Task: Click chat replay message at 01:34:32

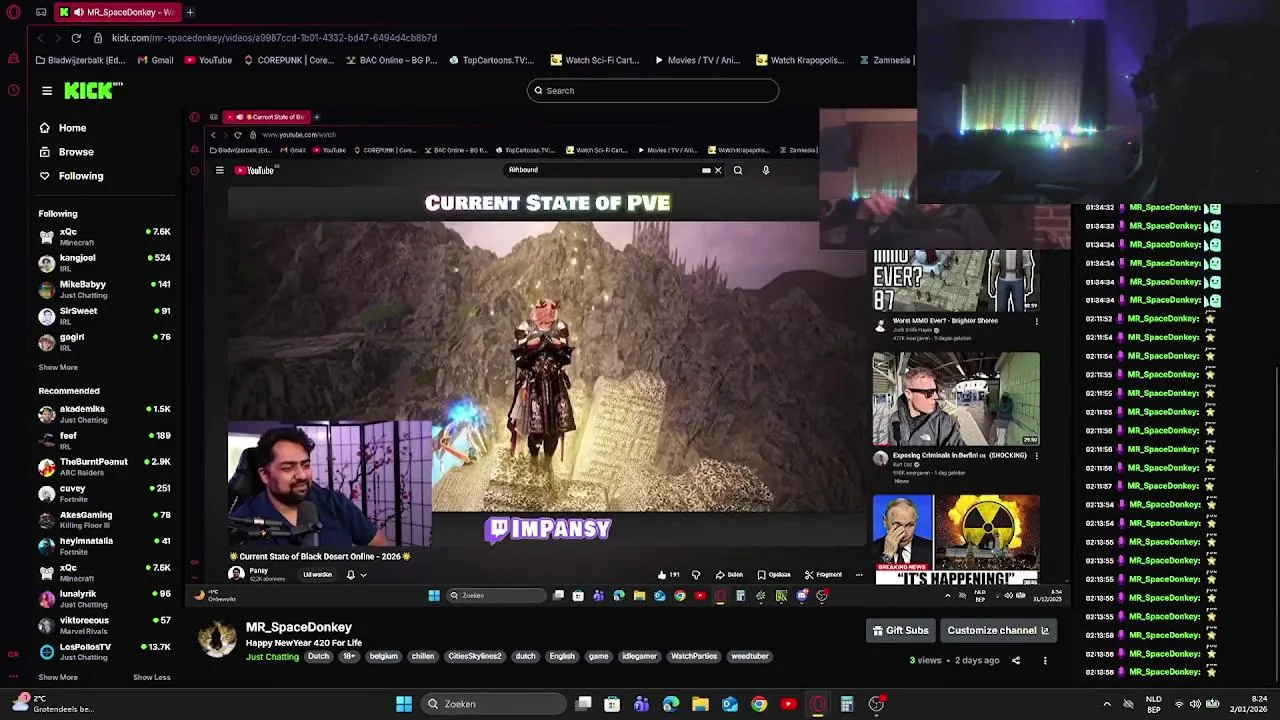Action: pyautogui.click(x=1153, y=207)
